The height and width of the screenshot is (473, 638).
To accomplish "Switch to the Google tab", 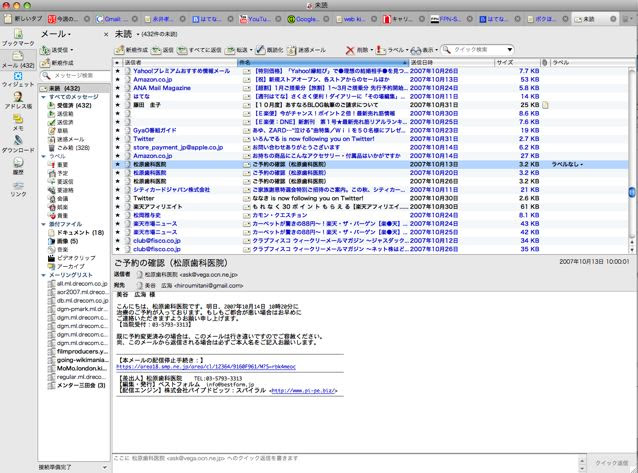I will pos(309,19).
